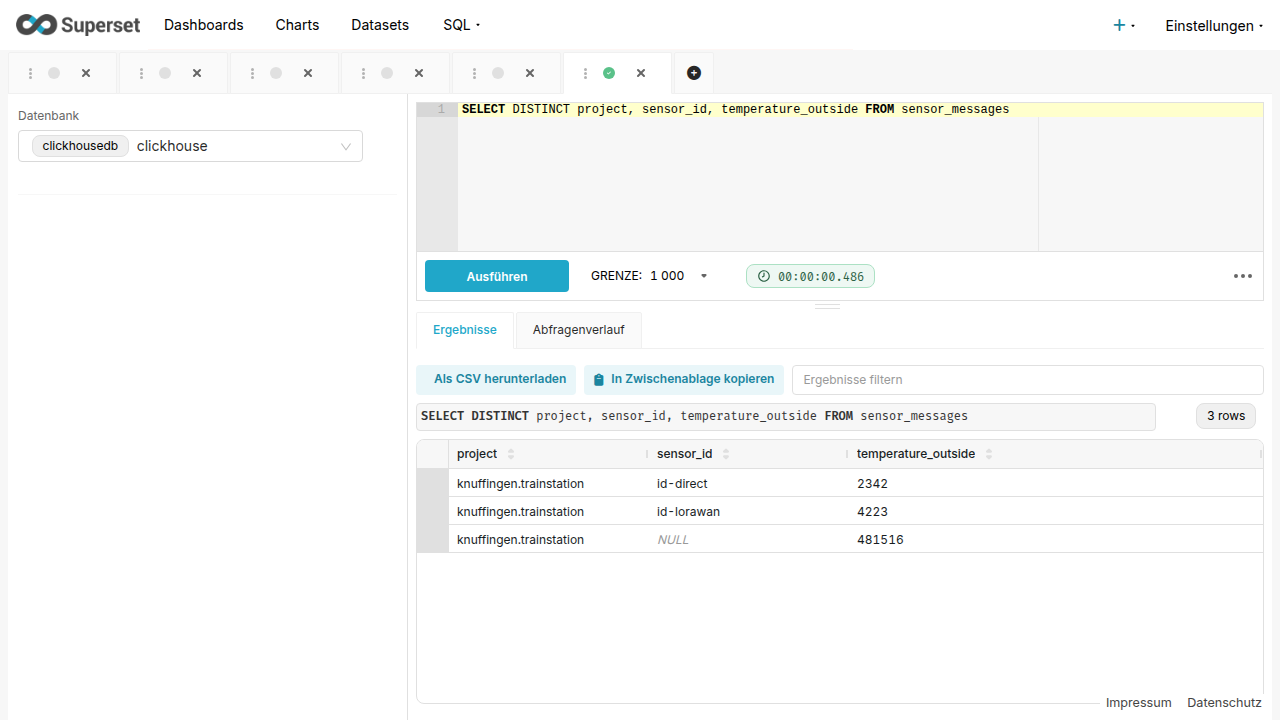Click the query timer badge
The width and height of the screenshot is (1280, 720).
coord(810,276)
